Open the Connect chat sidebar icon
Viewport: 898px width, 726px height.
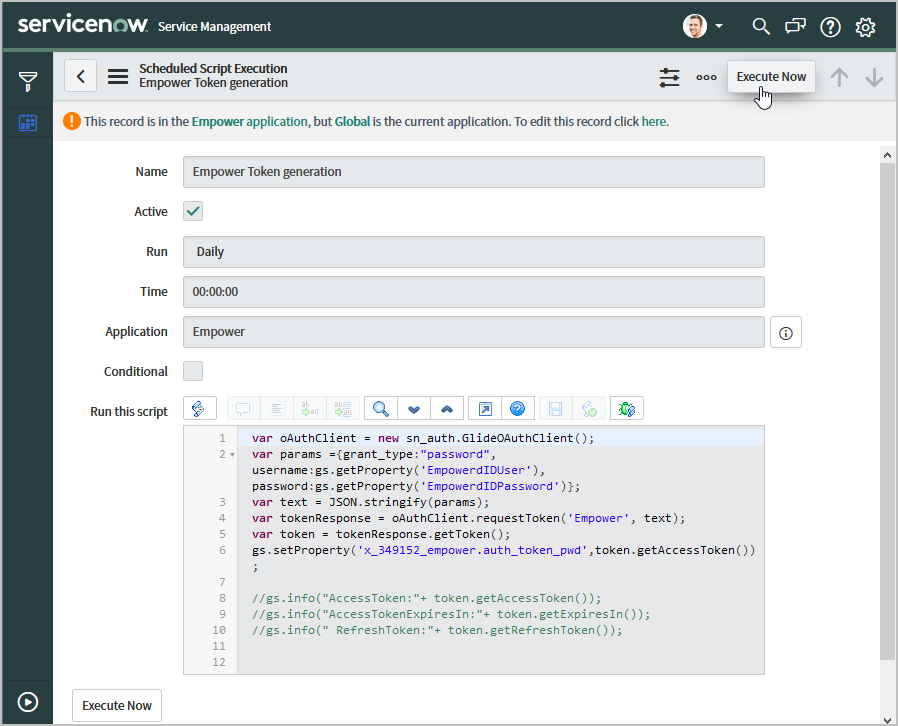795,27
